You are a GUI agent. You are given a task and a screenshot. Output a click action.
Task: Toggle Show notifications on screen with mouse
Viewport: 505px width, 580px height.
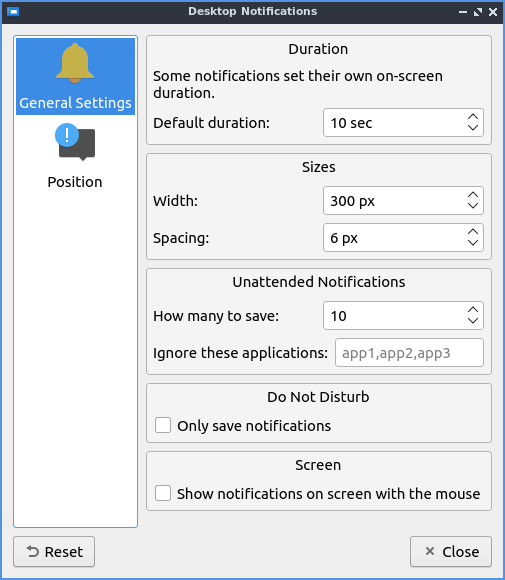pyautogui.click(x=163, y=493)
